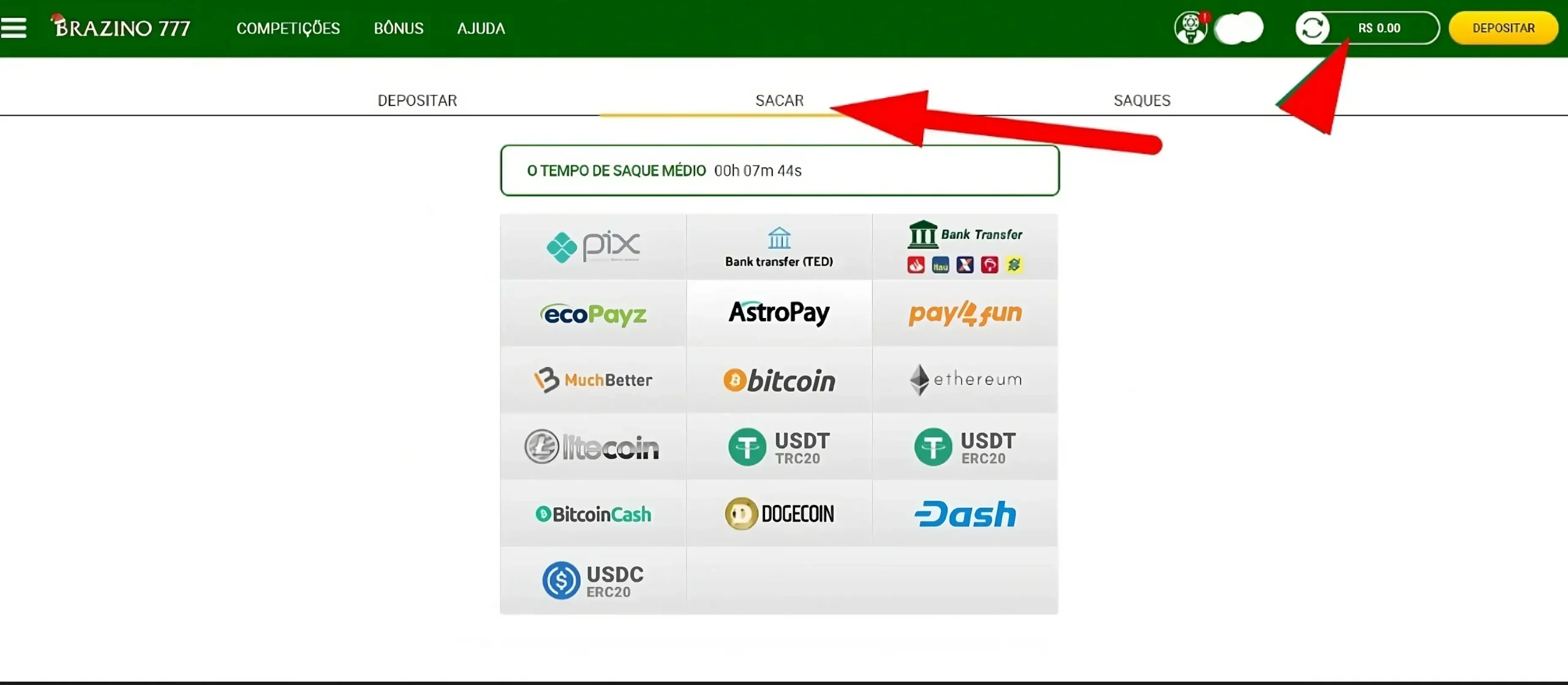The width and height of the screenshot is (1568, 685).
Task: Select Bank Transfer with bank logos
Action: (x=965, y=247)
